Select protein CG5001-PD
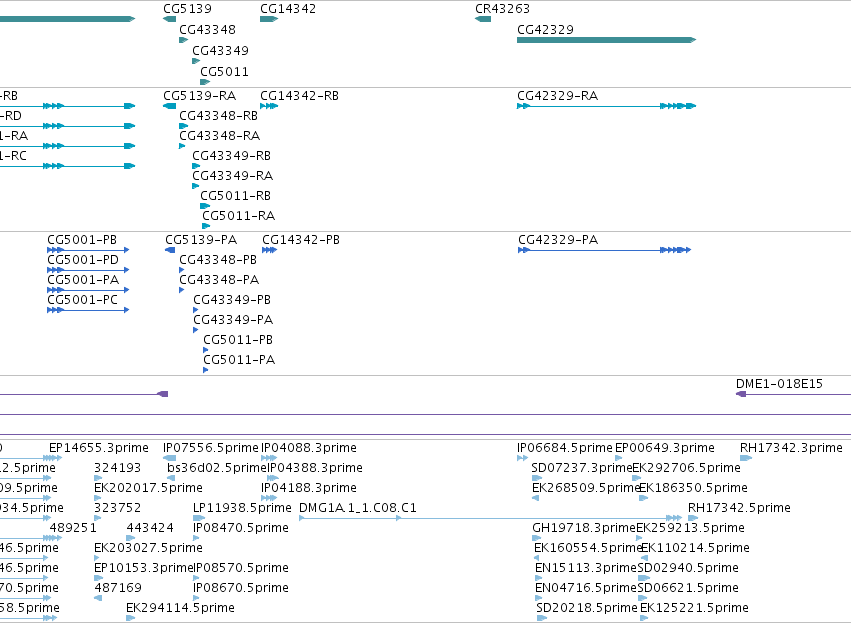 82,260
